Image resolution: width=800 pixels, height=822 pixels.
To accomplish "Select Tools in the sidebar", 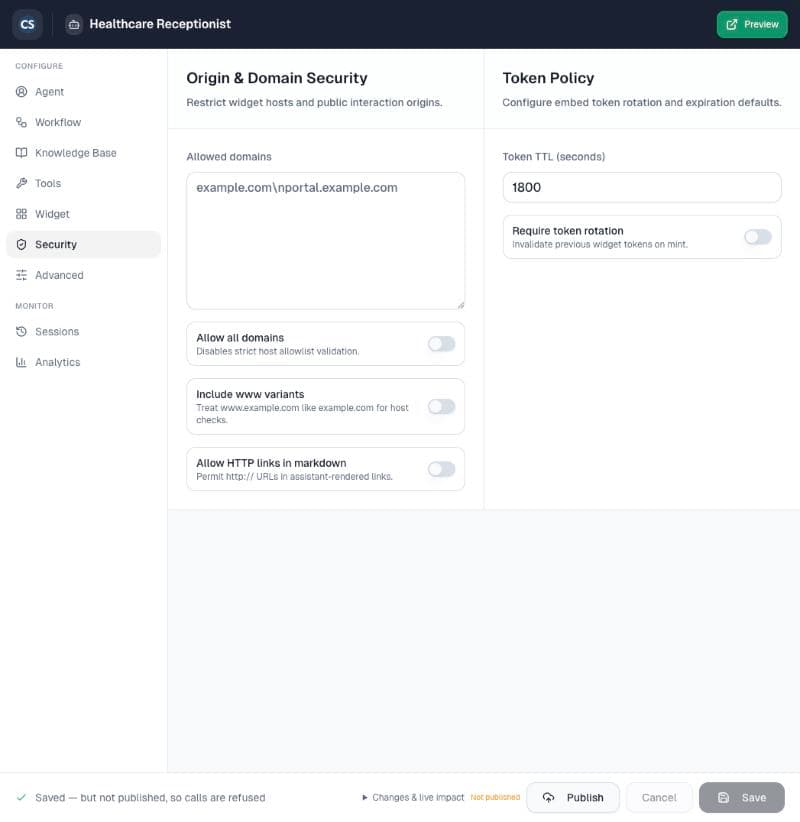I will [83, 183].
